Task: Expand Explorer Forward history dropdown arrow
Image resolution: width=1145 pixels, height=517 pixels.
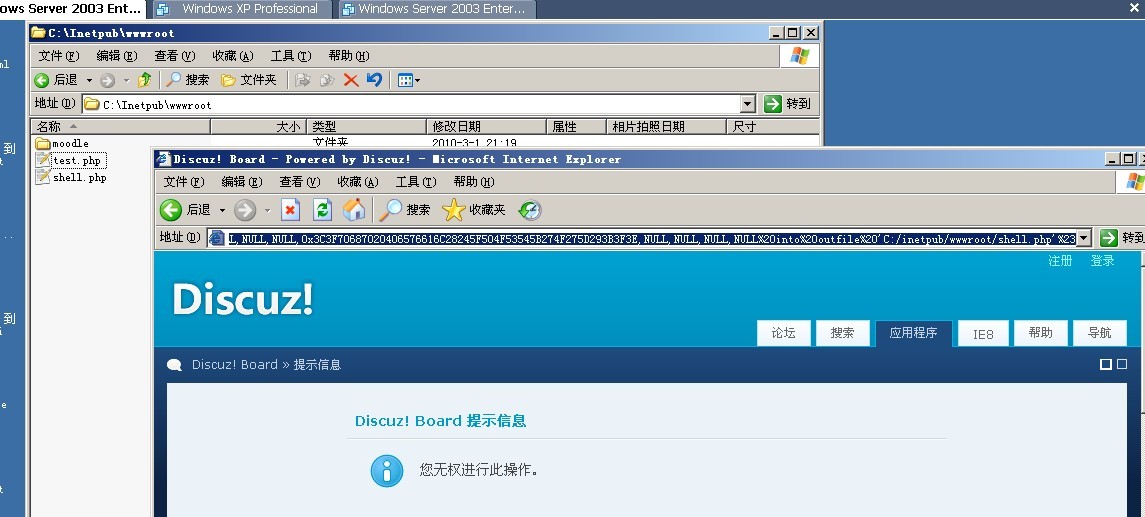Action: [x=126, y=80]
